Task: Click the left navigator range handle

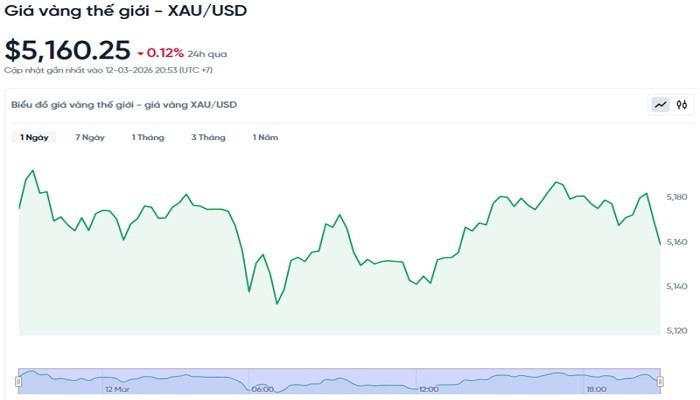Action: (x=19, y=381)
